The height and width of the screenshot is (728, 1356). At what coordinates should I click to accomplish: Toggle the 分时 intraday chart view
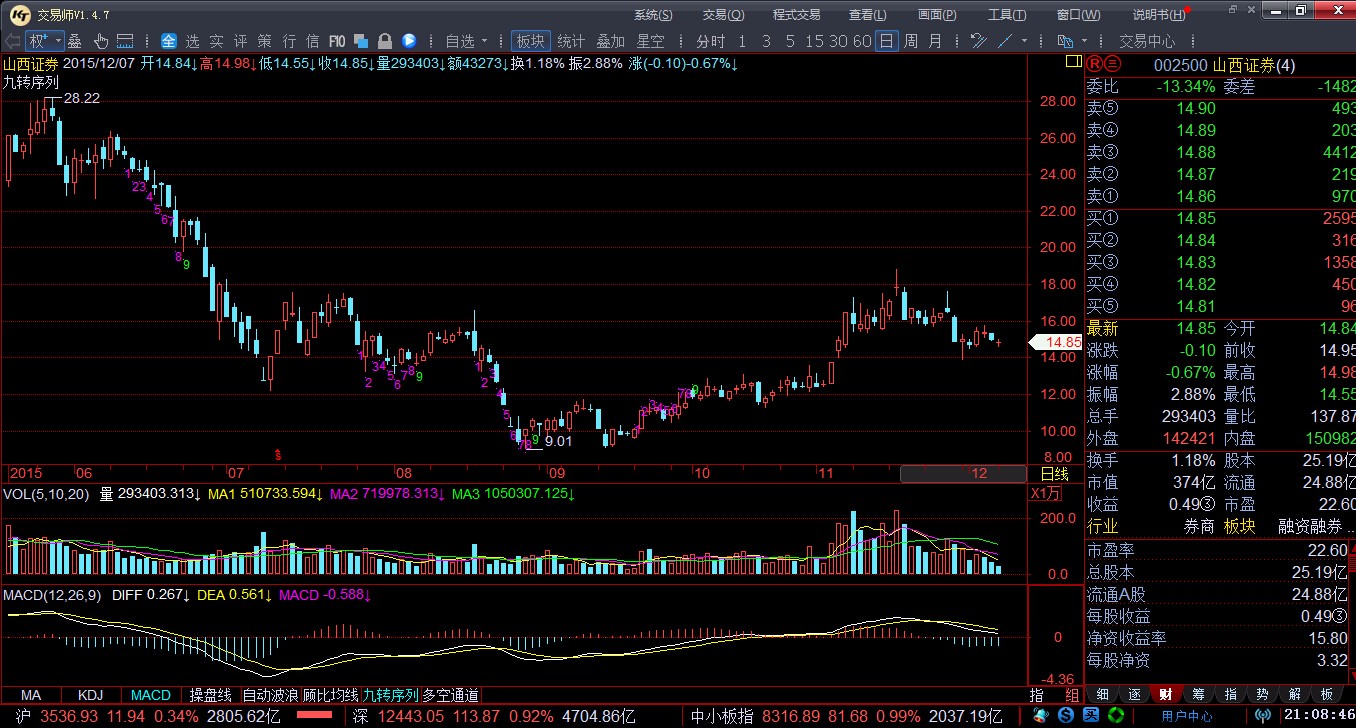(710, 41)
